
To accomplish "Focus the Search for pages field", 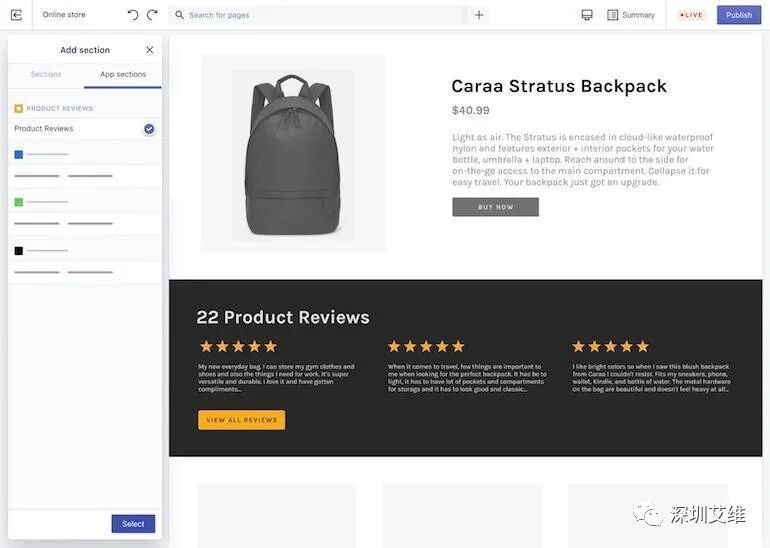I will 319,15.
